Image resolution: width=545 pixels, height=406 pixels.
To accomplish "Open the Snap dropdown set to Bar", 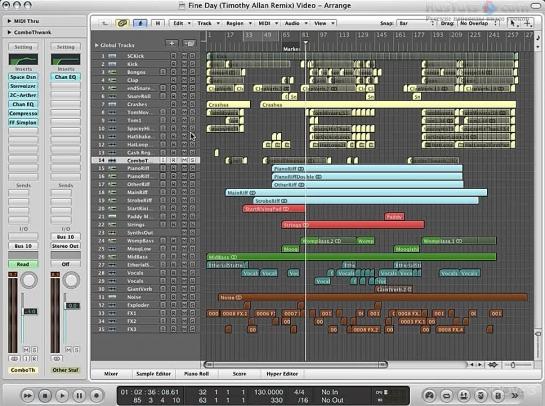I will pyautogui.click(x=416, y=23).
